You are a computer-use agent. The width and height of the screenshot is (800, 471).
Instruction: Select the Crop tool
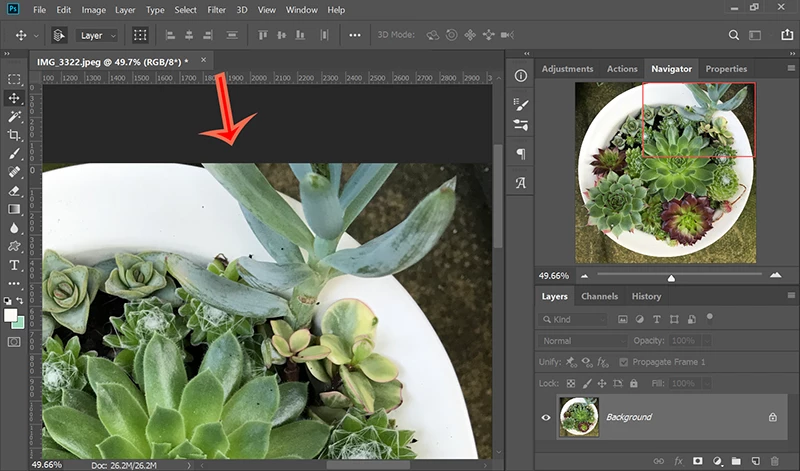point(14,135)
